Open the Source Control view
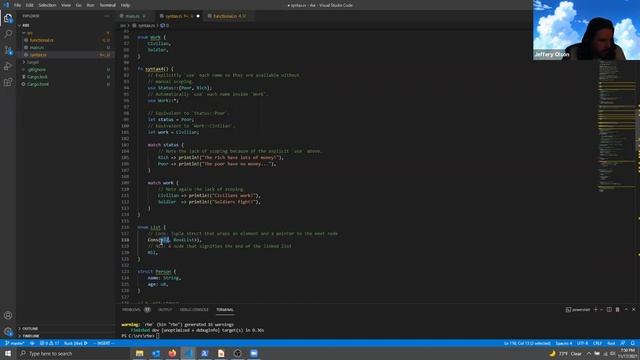 [8, 51]
